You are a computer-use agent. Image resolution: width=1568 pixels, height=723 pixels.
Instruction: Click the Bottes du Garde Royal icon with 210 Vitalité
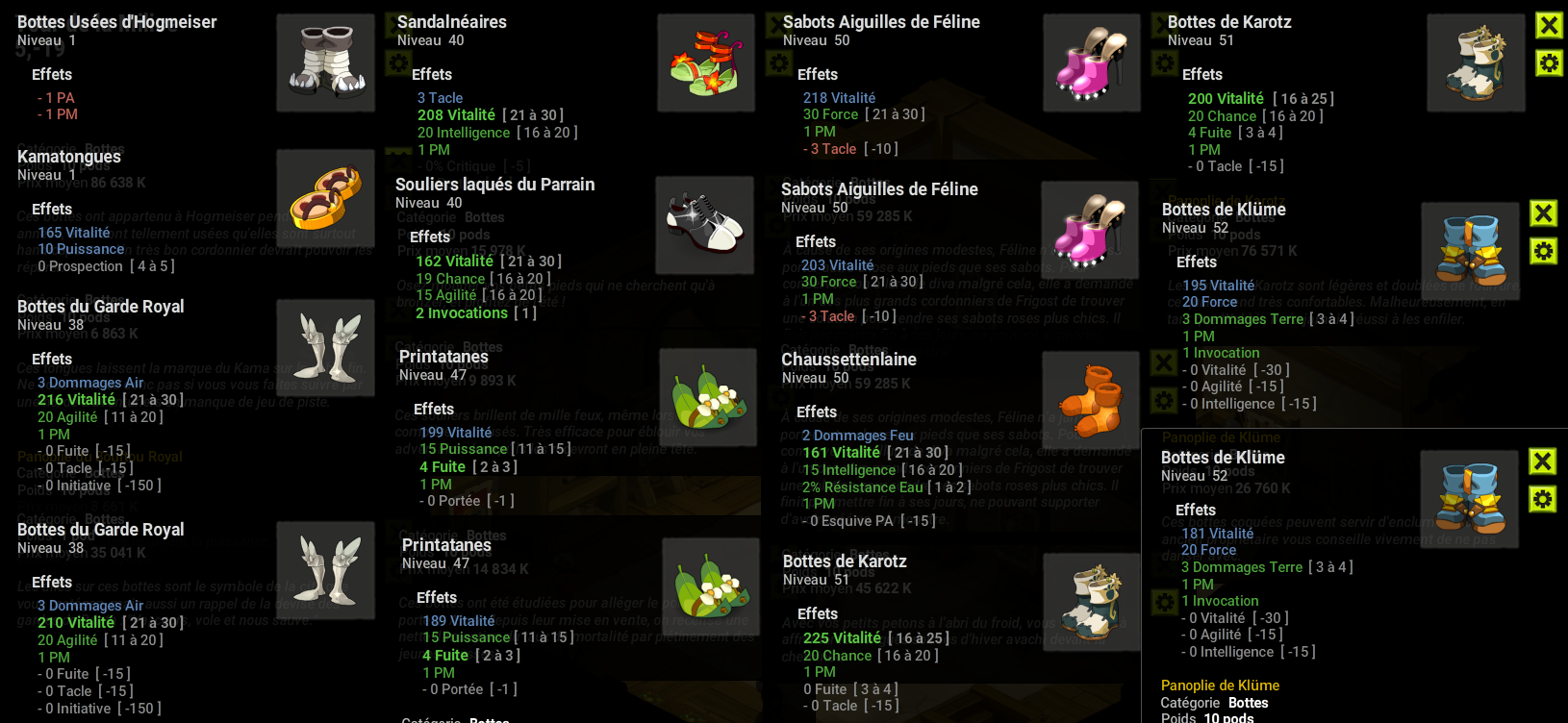(325, 570)
